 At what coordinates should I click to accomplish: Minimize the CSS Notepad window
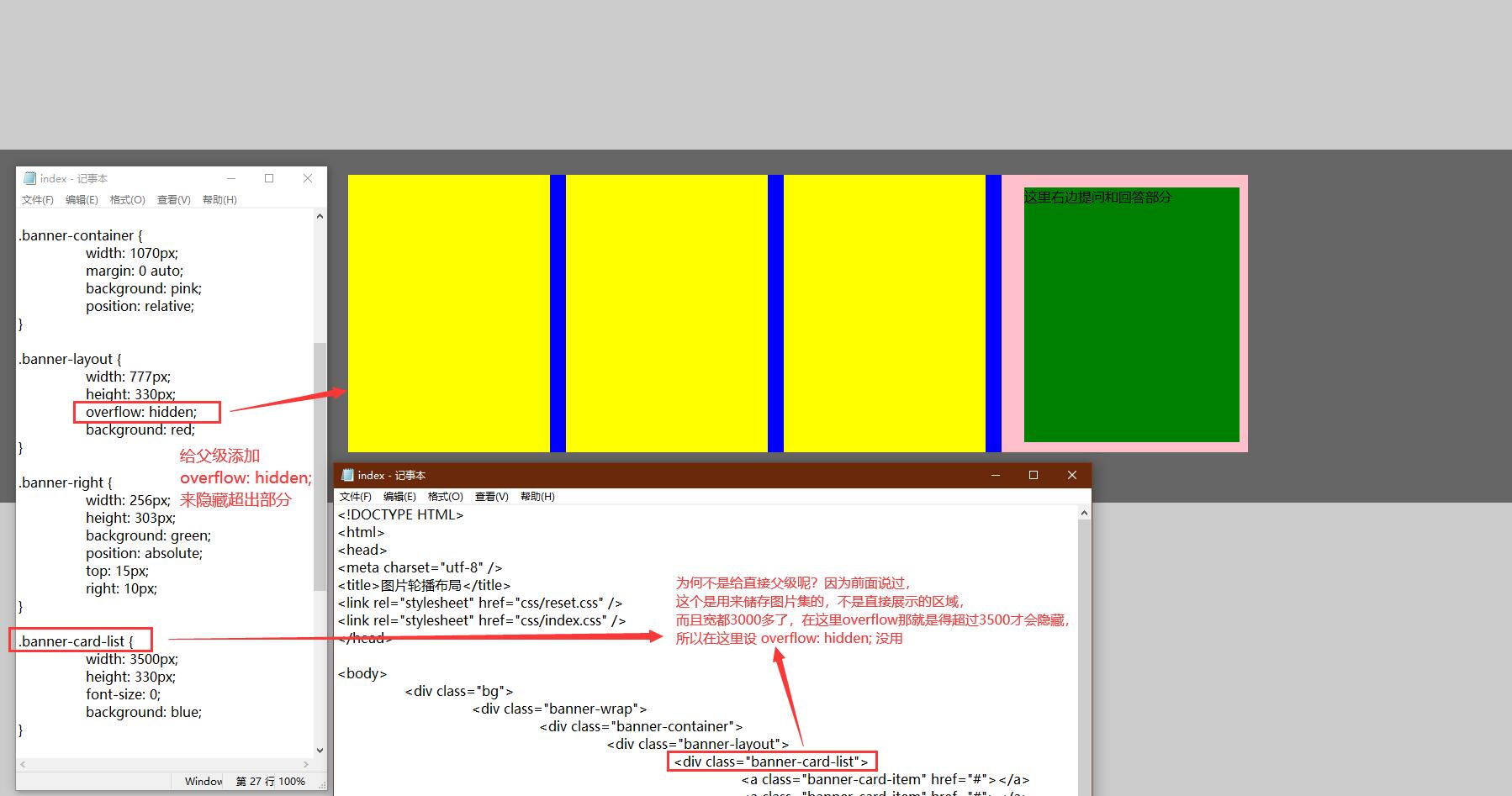pyautogui.click(x=230, y=178)
